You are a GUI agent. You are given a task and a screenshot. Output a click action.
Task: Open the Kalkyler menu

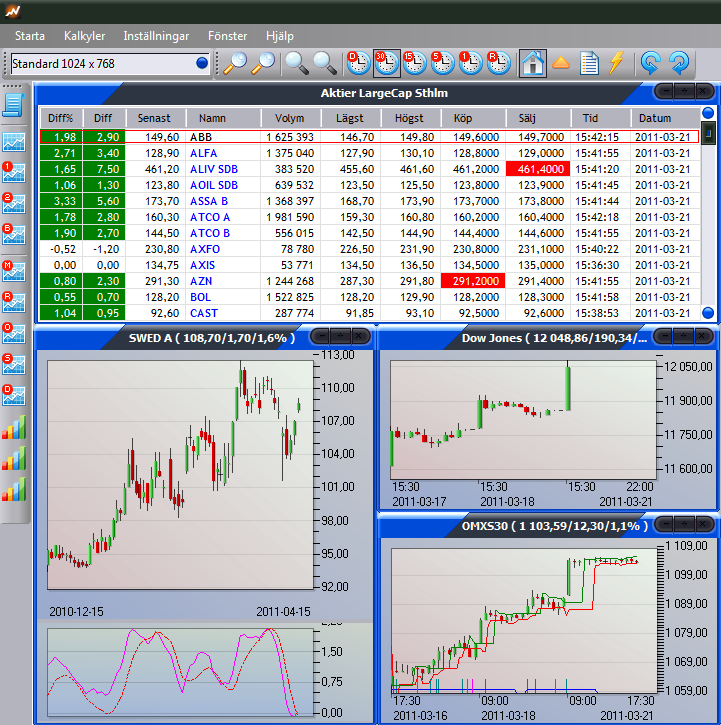tap(85, 36)
